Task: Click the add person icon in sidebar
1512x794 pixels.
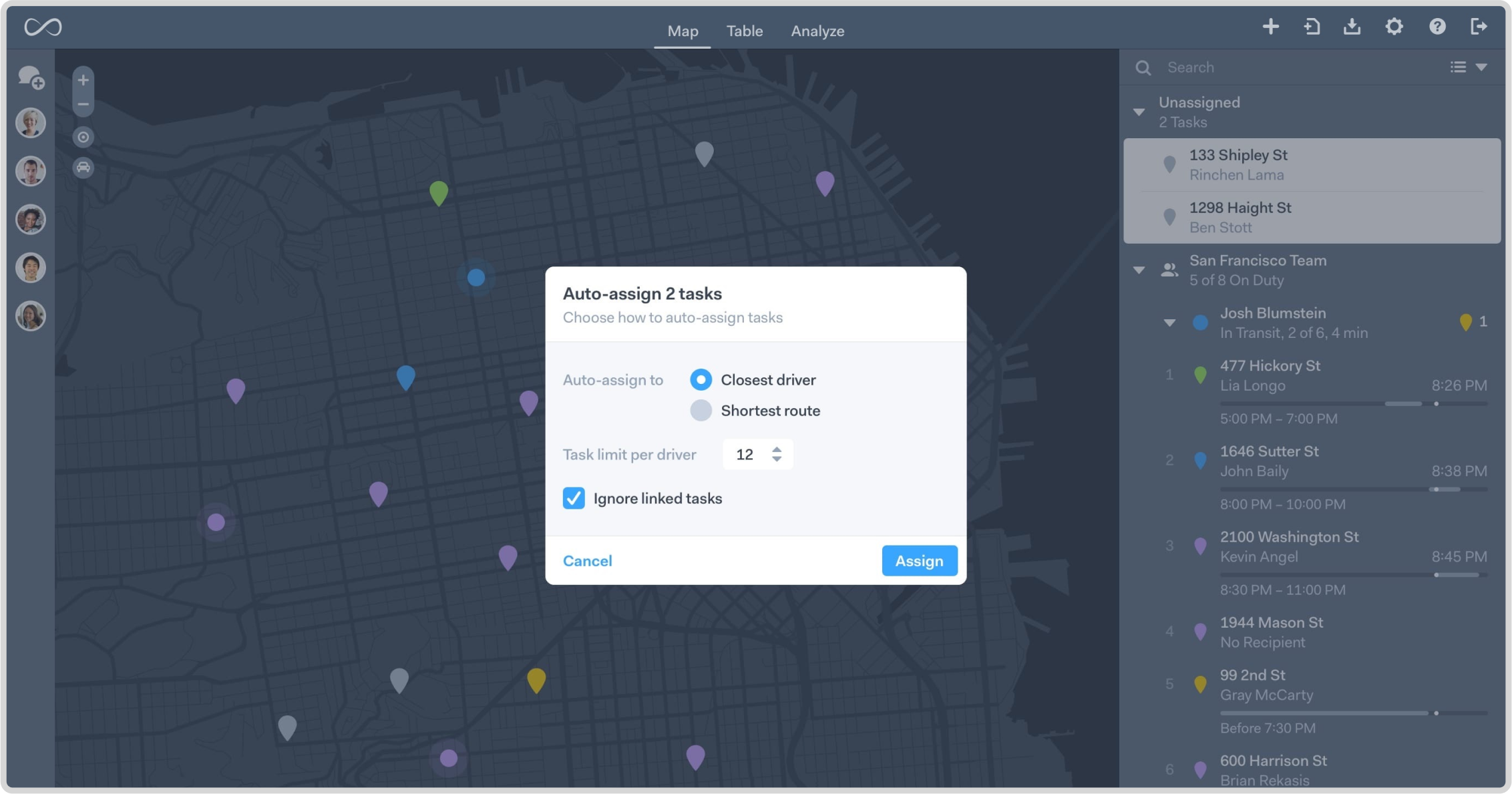Action: pos(30,79)
